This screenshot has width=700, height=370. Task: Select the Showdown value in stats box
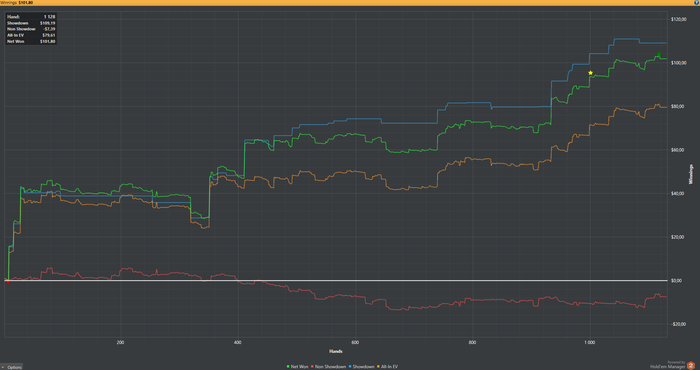click(47, 23)
